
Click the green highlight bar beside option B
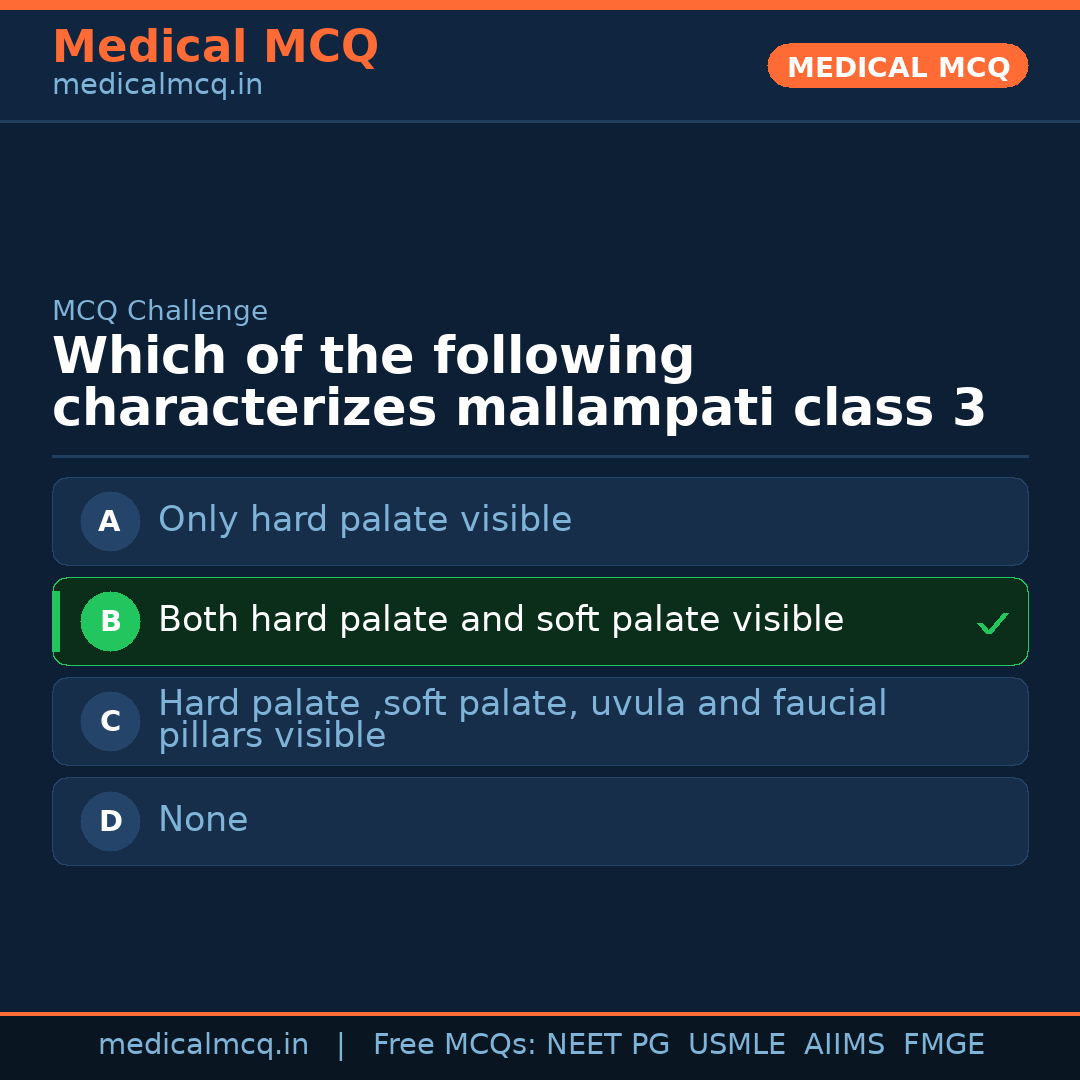[57, 621]
